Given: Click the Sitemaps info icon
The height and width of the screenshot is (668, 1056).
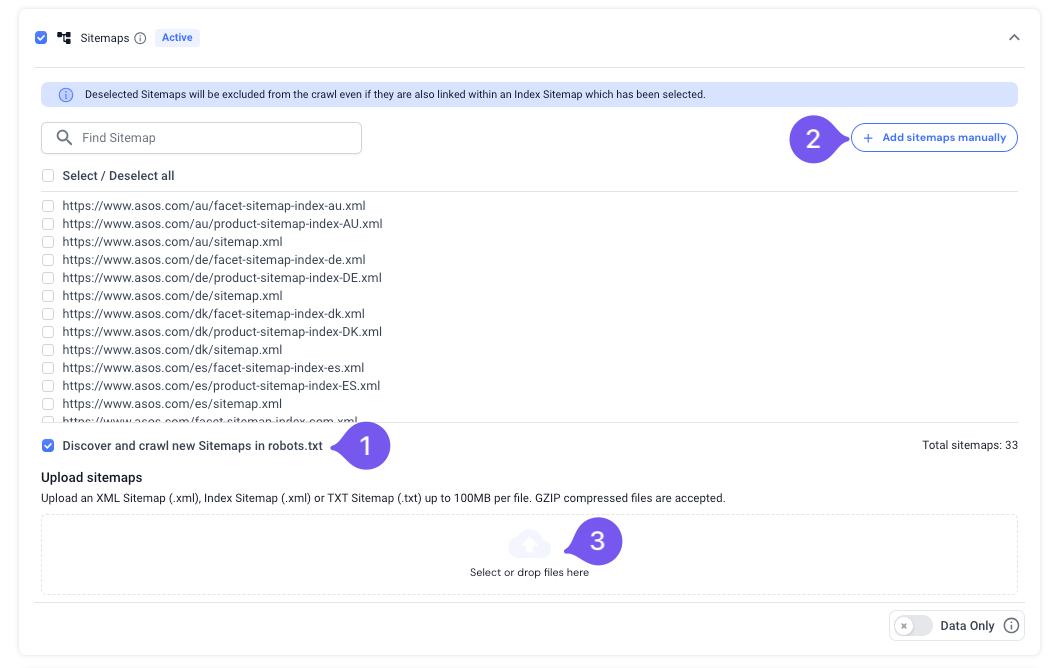Looking at the screenshot, I should (x=140, y=38).
